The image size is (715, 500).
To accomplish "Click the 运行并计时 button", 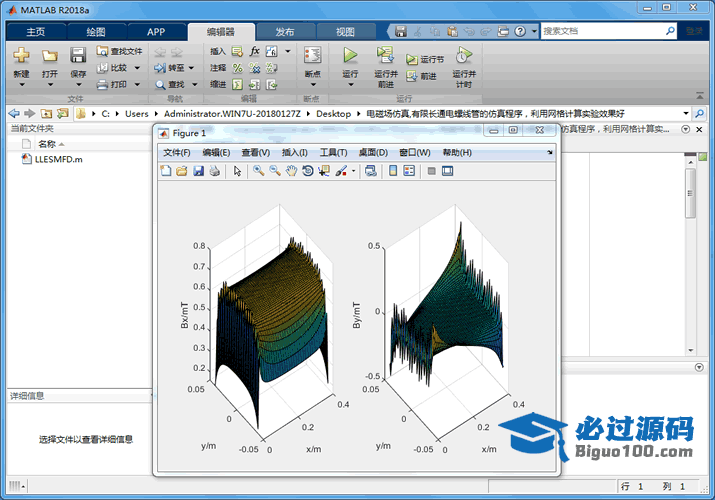I will pyautogui.click(x=464, y=67).
